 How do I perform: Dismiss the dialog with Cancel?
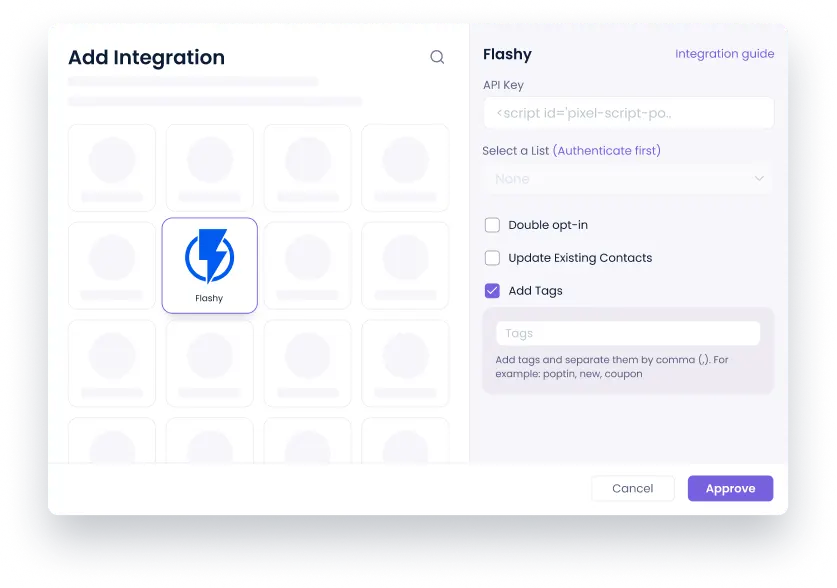click(x=633, y=488)
